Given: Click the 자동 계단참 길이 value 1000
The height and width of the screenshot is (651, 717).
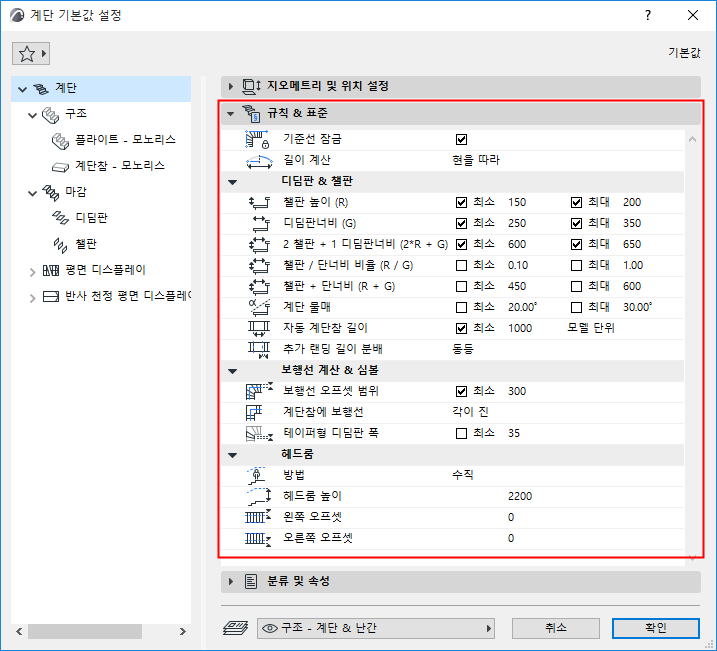Looking at the screenshot, I should [x=520, y=329].
